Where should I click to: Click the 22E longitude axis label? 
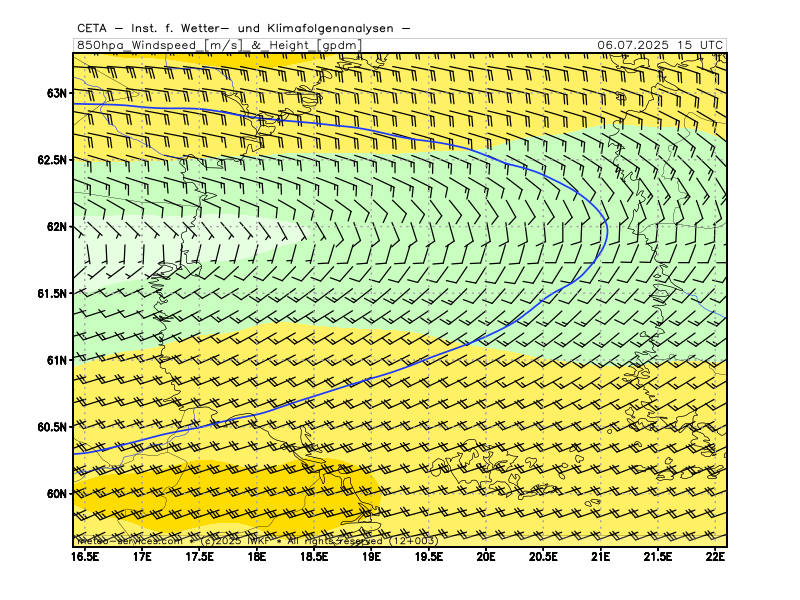[715, 557]
